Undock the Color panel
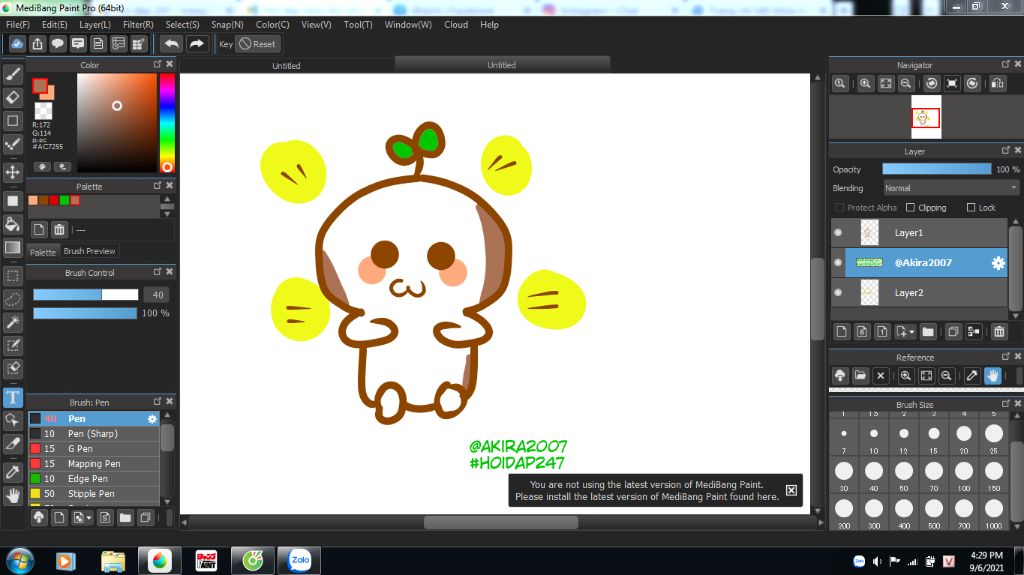The width and height of the screenshot is (1024, 575). pos(157,64)
